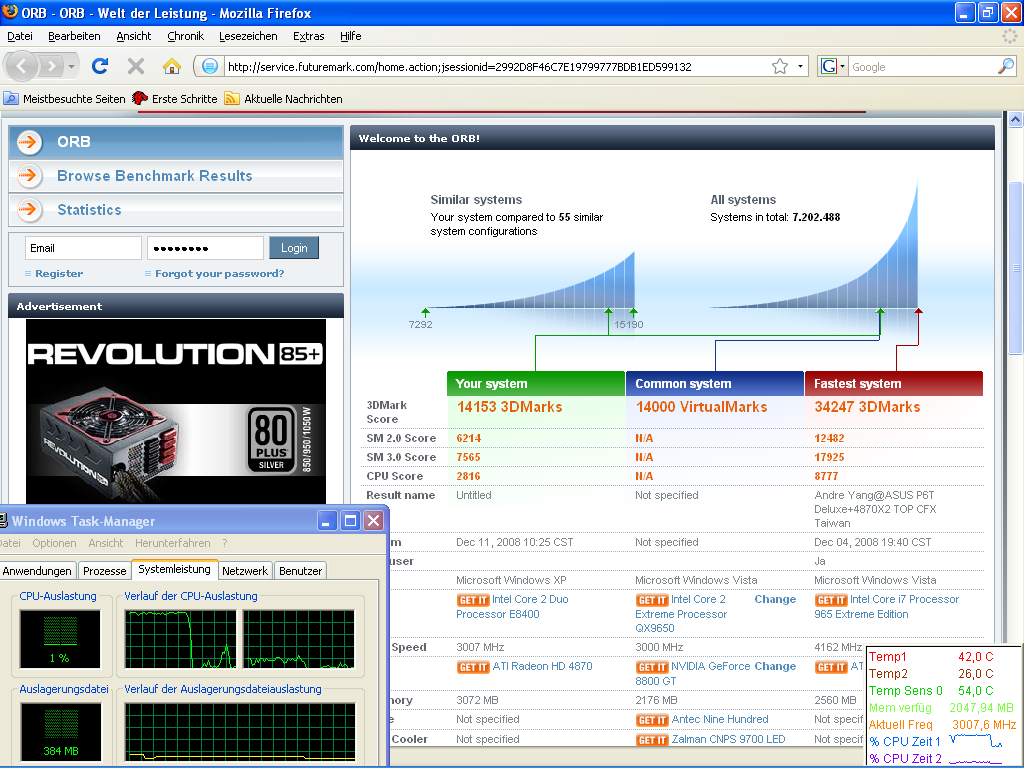The height and width of the screenshot is (768, 1024).
Task: Reload the page with the refresh icon
Action: click(x=100, y=66)
